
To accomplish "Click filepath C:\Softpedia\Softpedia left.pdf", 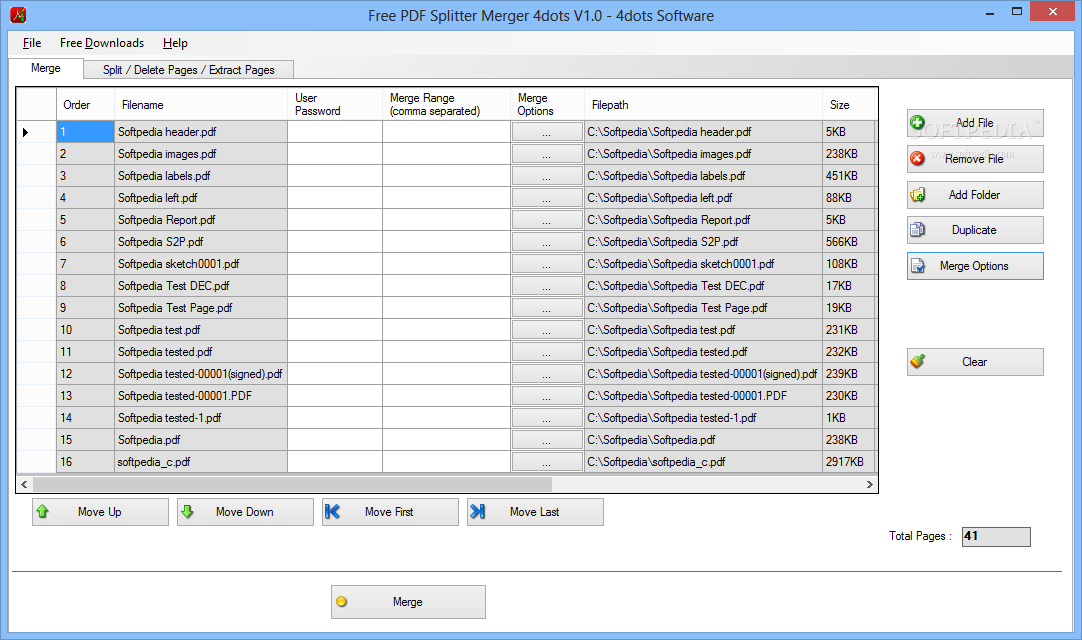I will click(x=703, y=198).
